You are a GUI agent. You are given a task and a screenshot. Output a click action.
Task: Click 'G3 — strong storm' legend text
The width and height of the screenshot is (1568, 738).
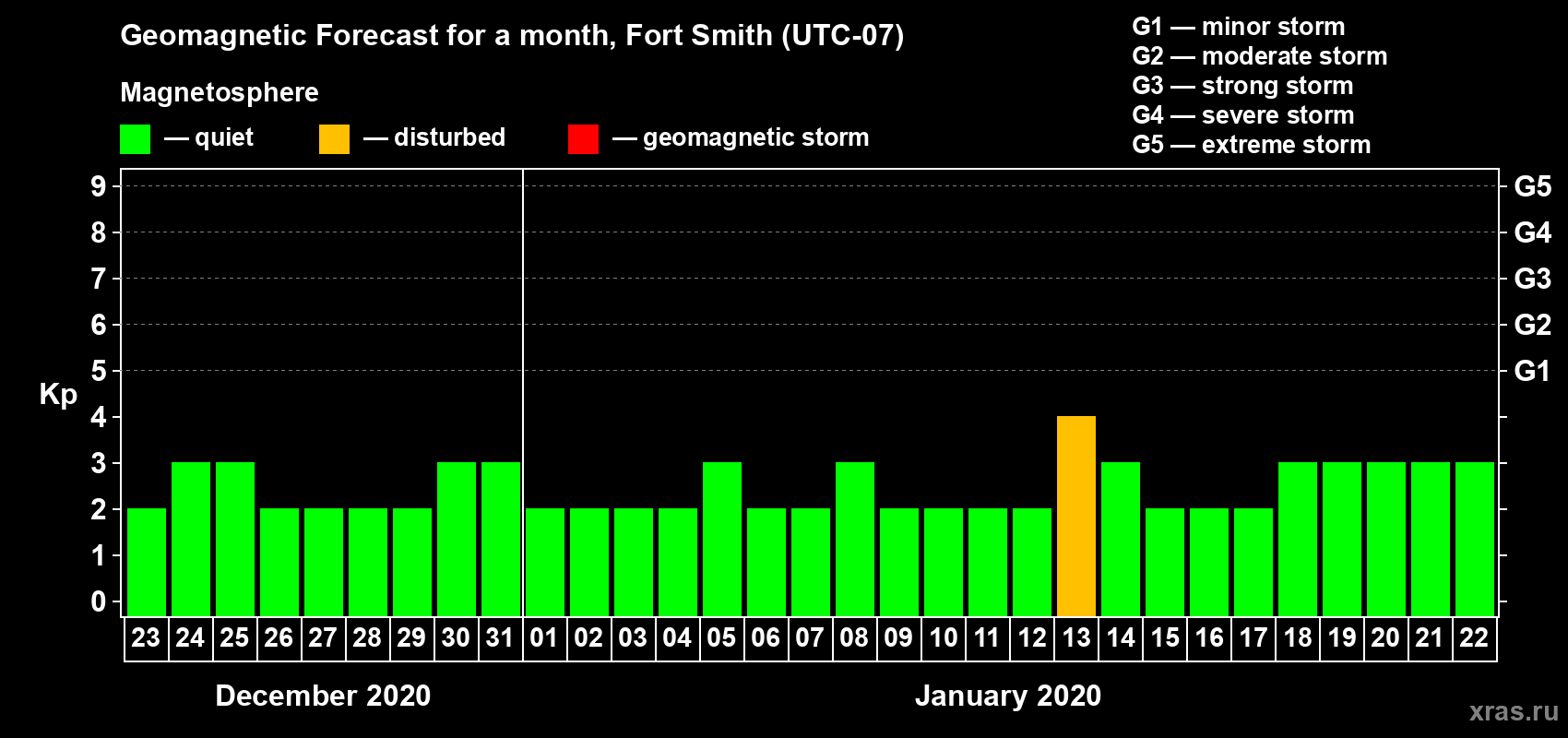click(1242, 86)
